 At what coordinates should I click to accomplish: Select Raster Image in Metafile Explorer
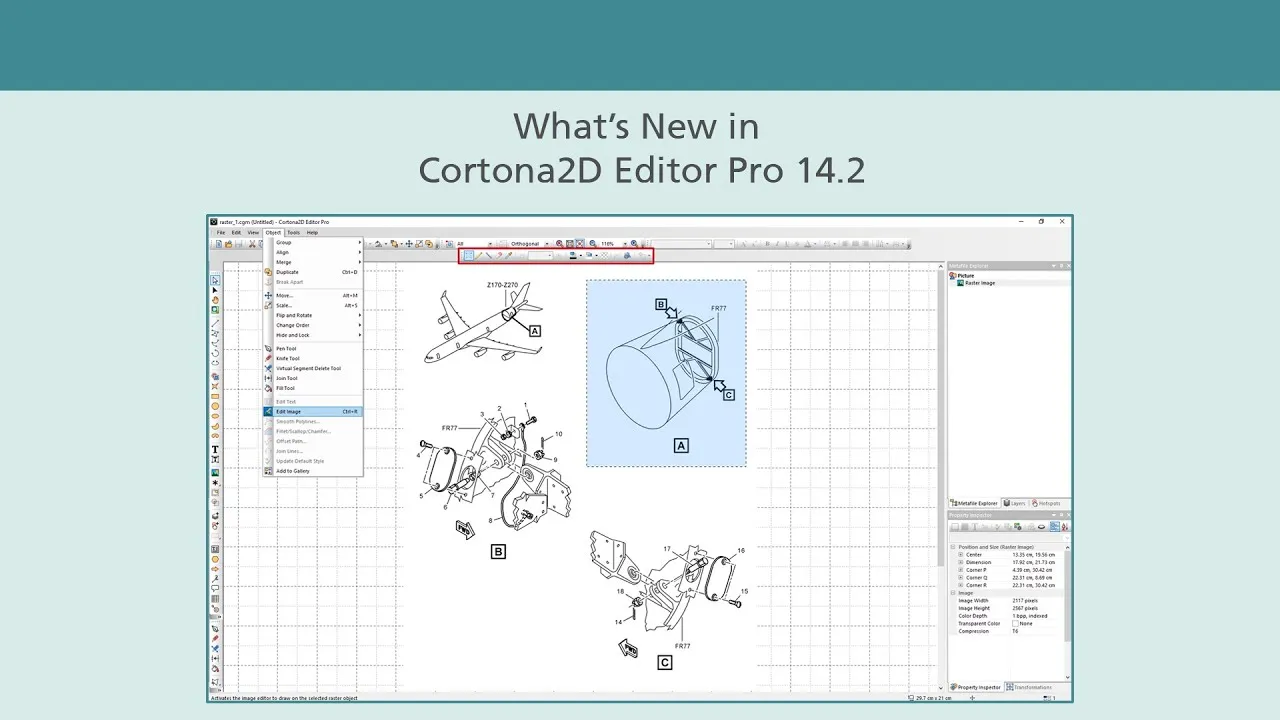point(977,283)
